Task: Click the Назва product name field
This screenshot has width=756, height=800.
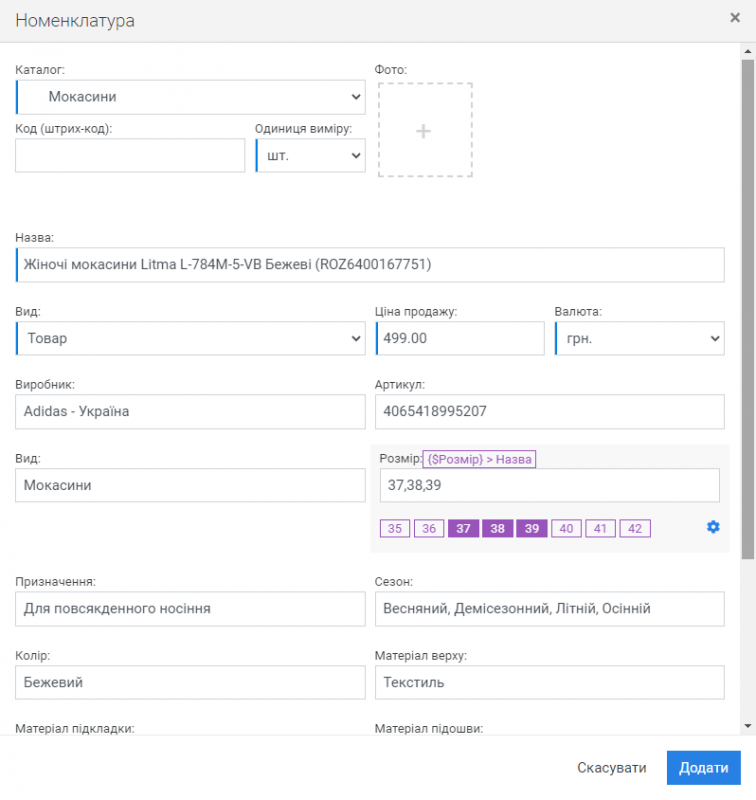Action: tap(370, 265)
